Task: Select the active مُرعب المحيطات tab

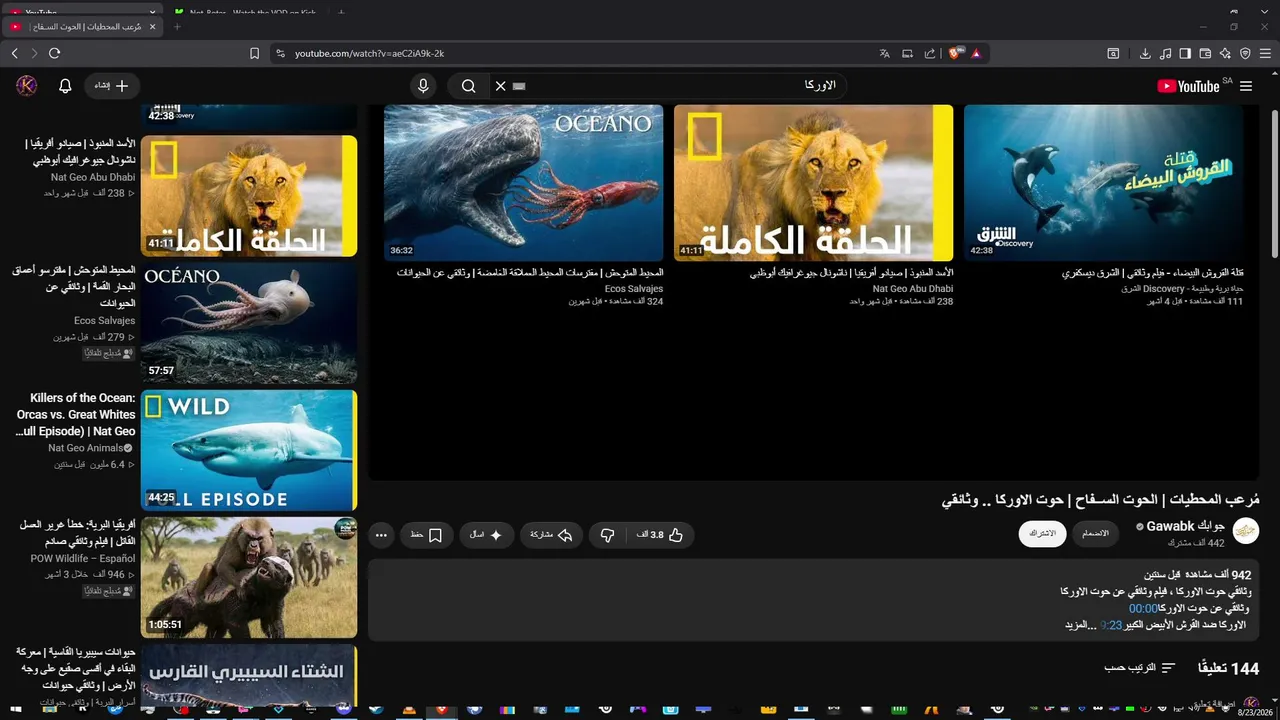Action: tap(82, 27)
